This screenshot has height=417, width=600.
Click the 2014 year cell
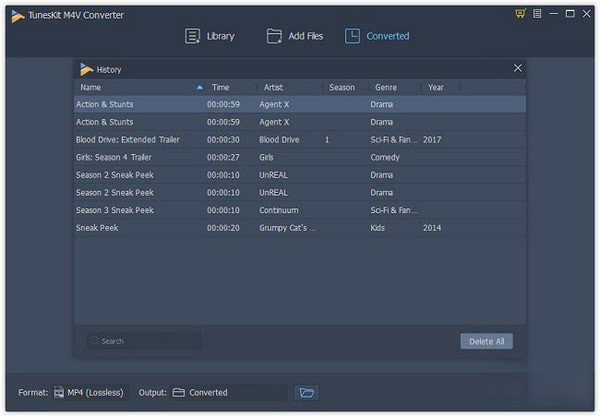coord(432,228)
